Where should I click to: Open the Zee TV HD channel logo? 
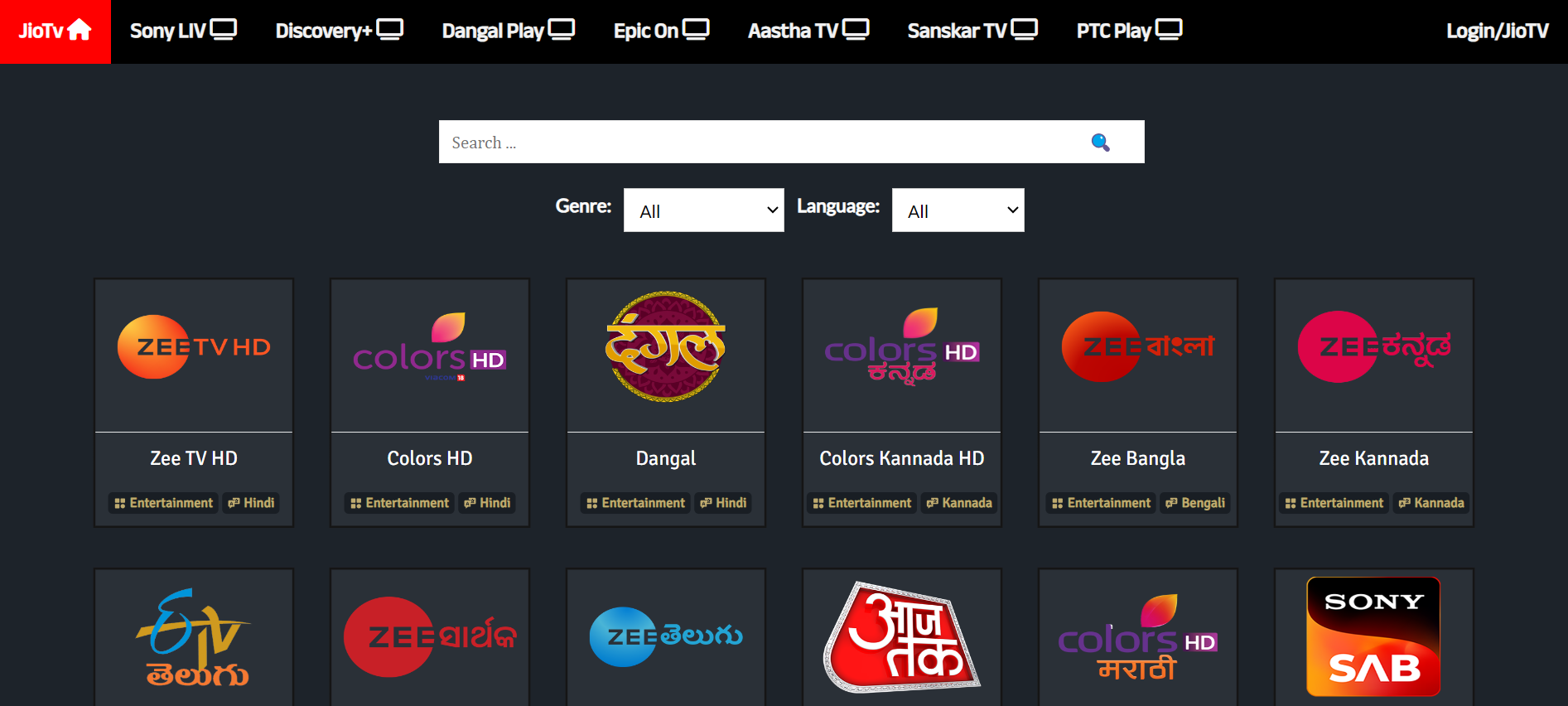click(x=194, y=346)
